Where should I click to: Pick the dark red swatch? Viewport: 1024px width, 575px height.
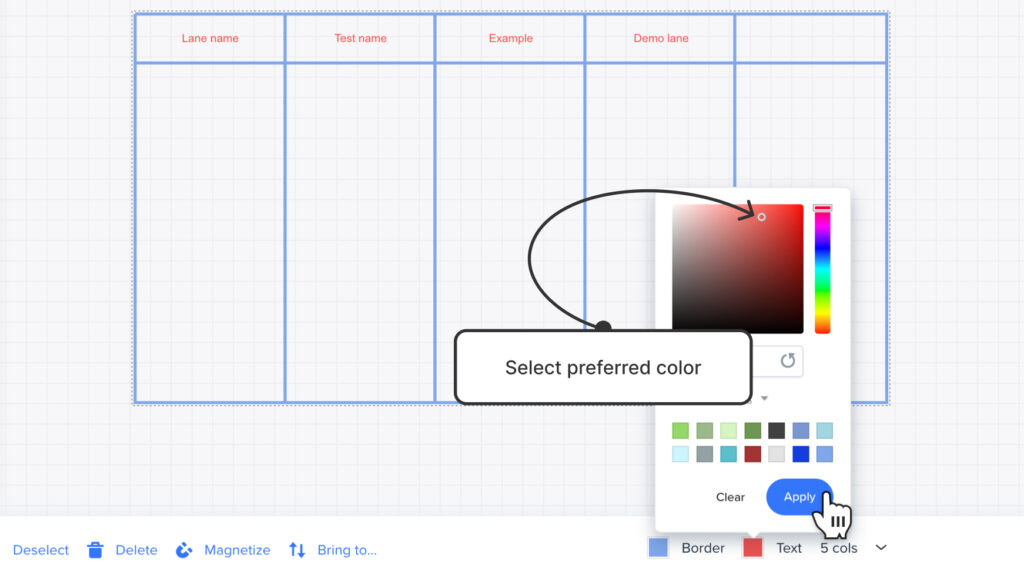point(753,454)
